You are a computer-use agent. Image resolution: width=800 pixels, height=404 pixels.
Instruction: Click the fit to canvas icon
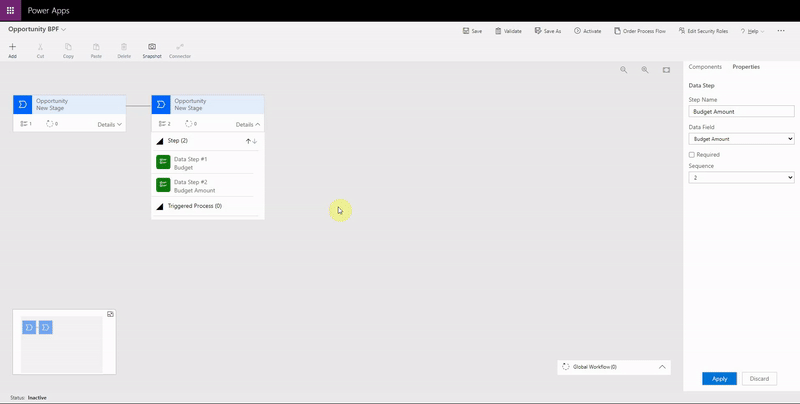(x=667, y=70)
